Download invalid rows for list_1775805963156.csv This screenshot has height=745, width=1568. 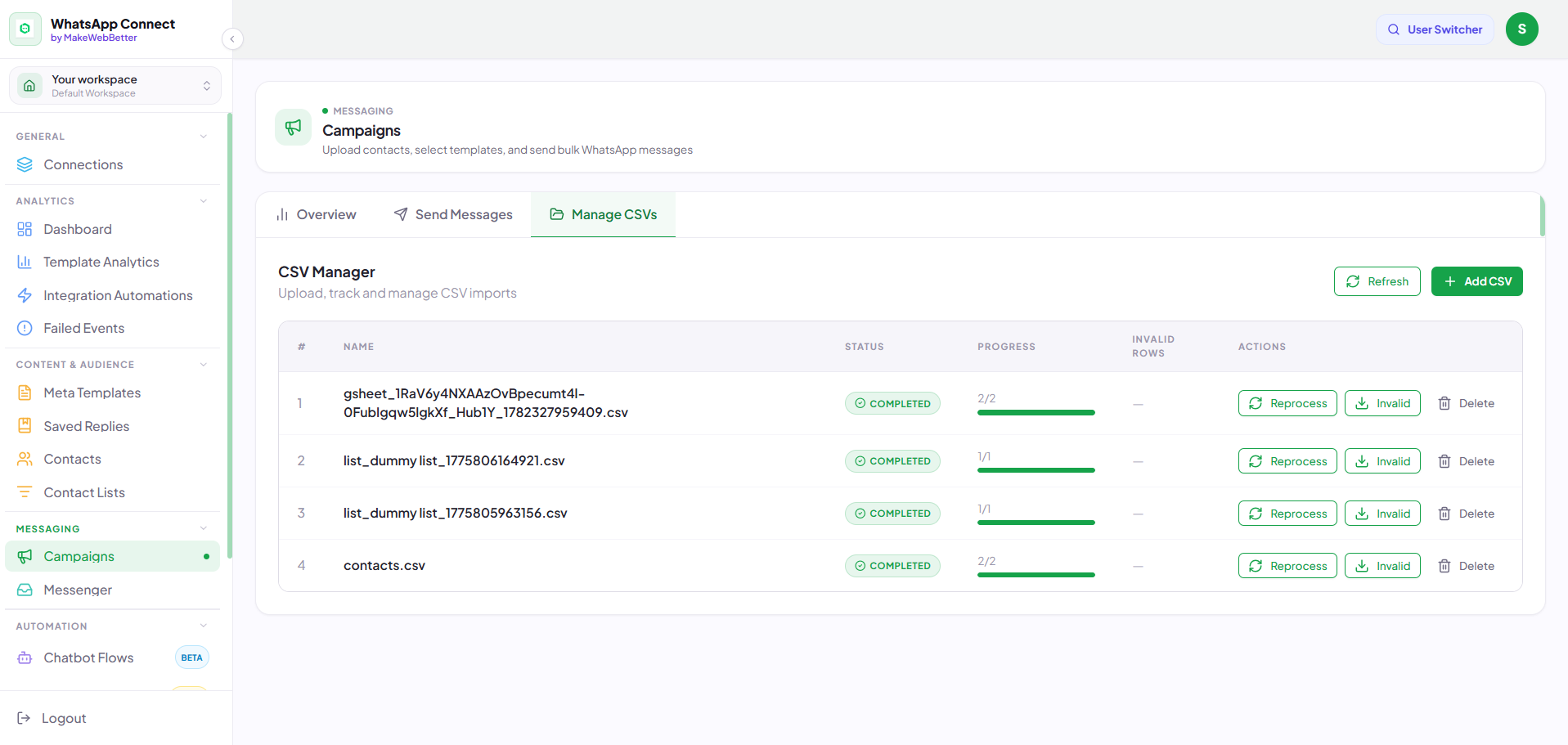click(1383, 514)
